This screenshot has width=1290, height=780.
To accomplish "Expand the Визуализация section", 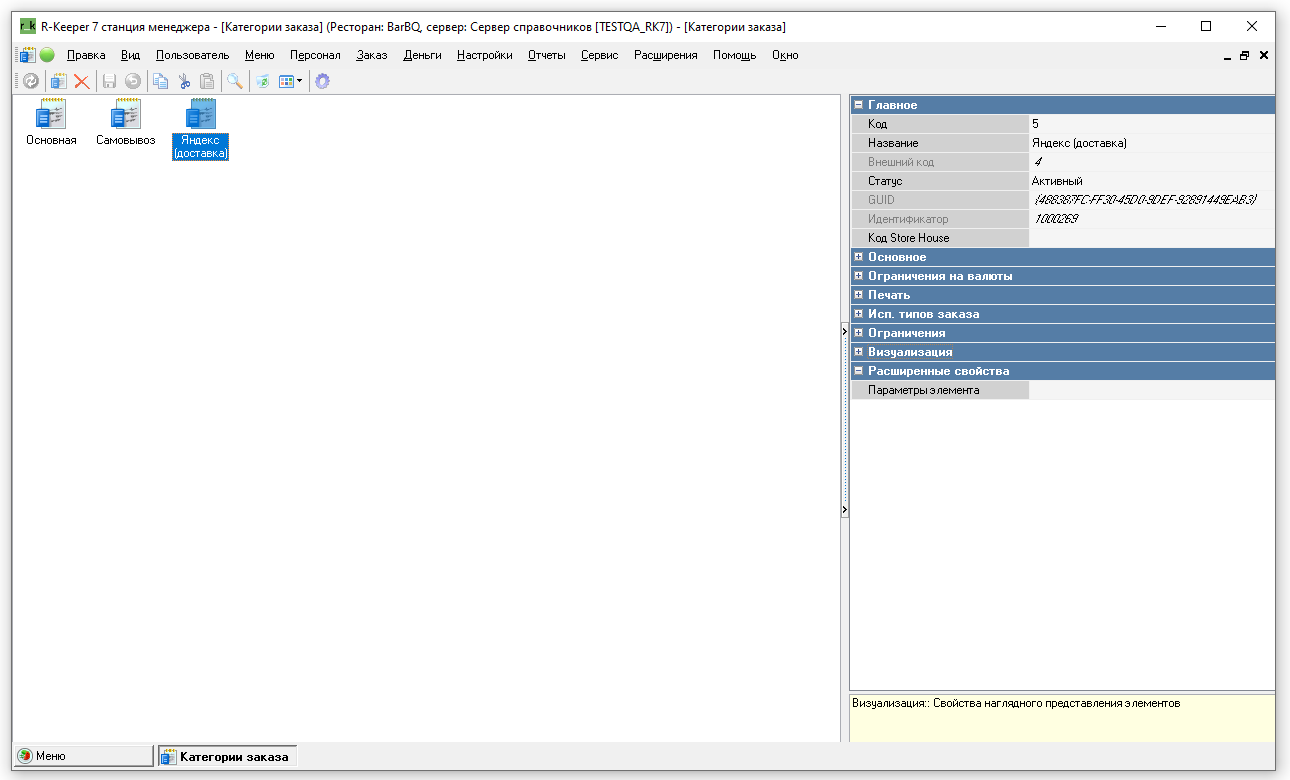I will [858, 352].
